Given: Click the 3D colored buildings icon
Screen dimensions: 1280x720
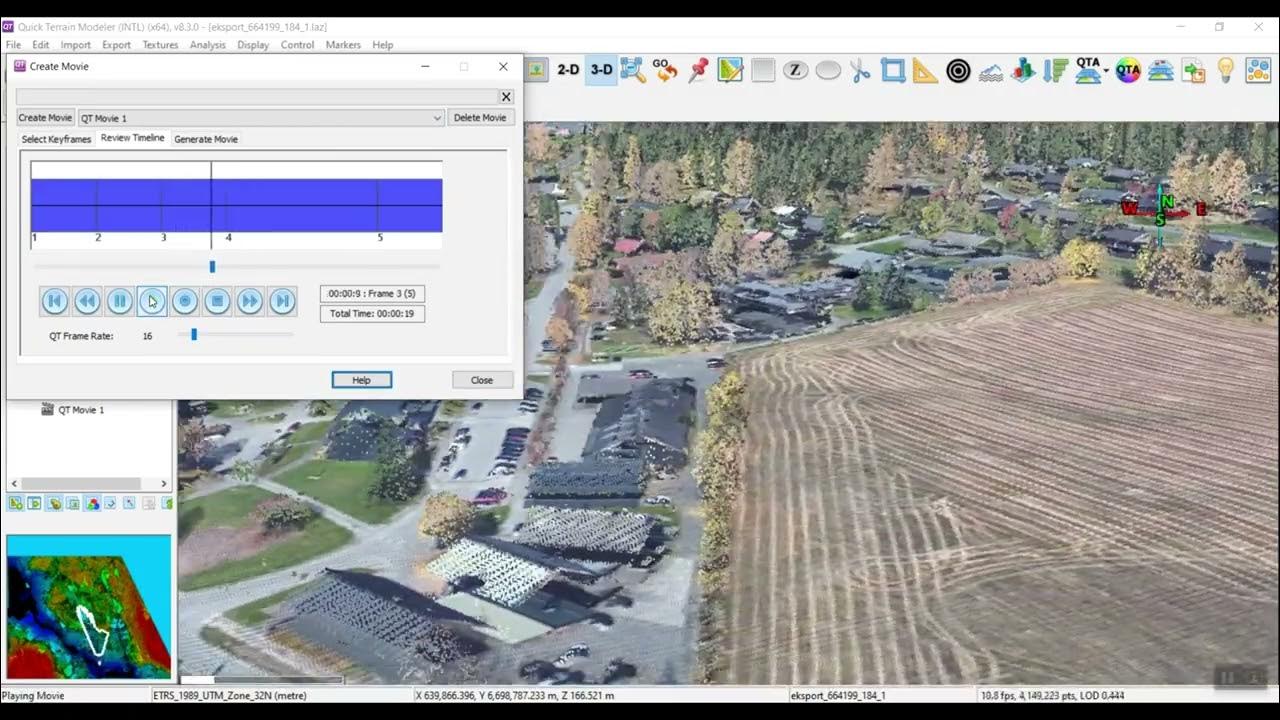Looking at the screenshot, I should click(1023, 70).
